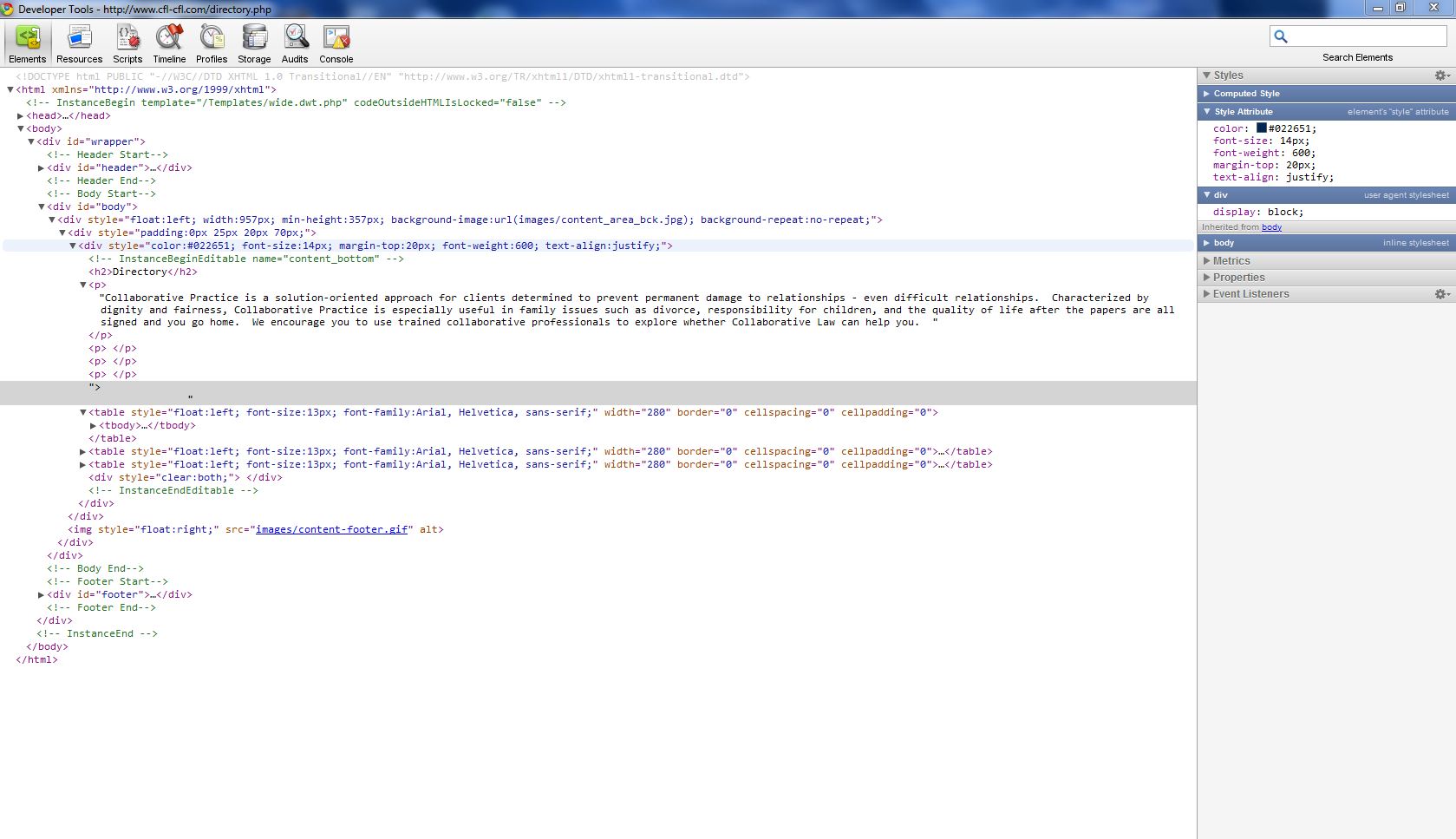Screen dimensions: 1456x839
Task: Expand the div id="header" node
Action: coord(42,167)
